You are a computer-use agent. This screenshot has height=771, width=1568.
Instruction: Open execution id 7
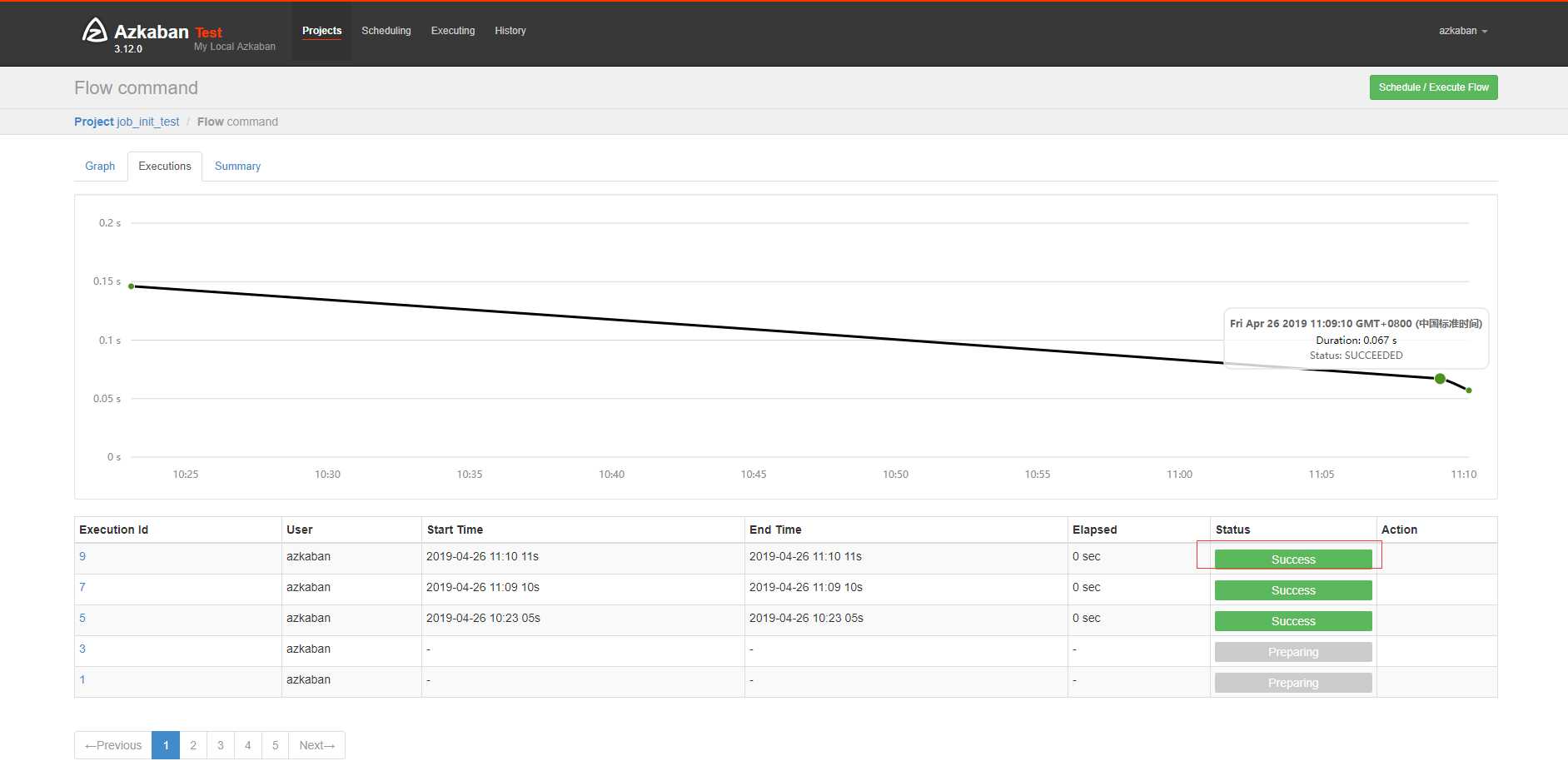82,587
